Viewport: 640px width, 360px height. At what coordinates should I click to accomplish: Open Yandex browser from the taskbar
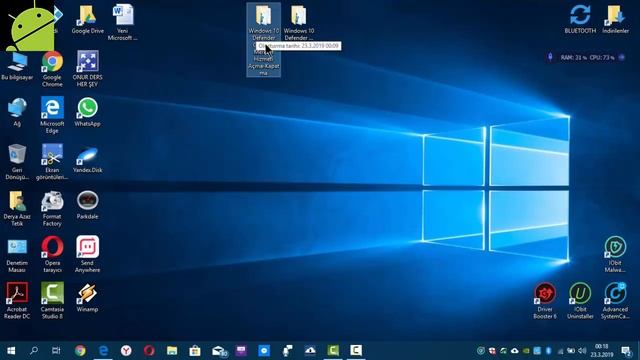click(126, 351)
